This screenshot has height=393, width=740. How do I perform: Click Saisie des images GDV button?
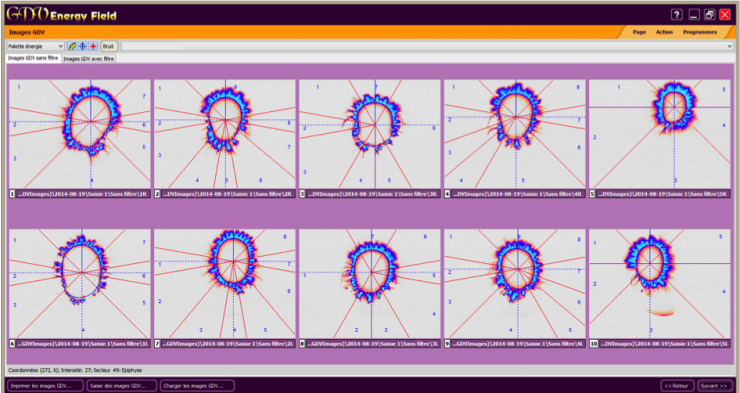coord(122,385)
